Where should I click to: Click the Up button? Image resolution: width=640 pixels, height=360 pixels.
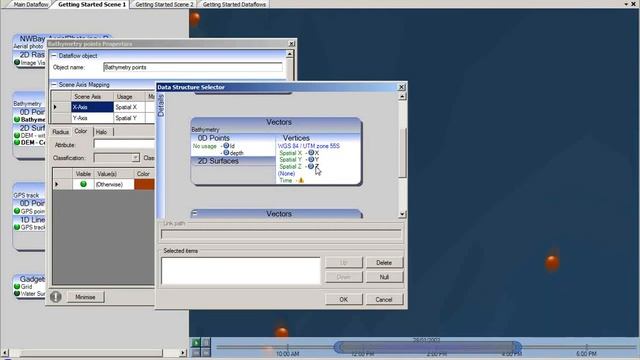[344, 262]
